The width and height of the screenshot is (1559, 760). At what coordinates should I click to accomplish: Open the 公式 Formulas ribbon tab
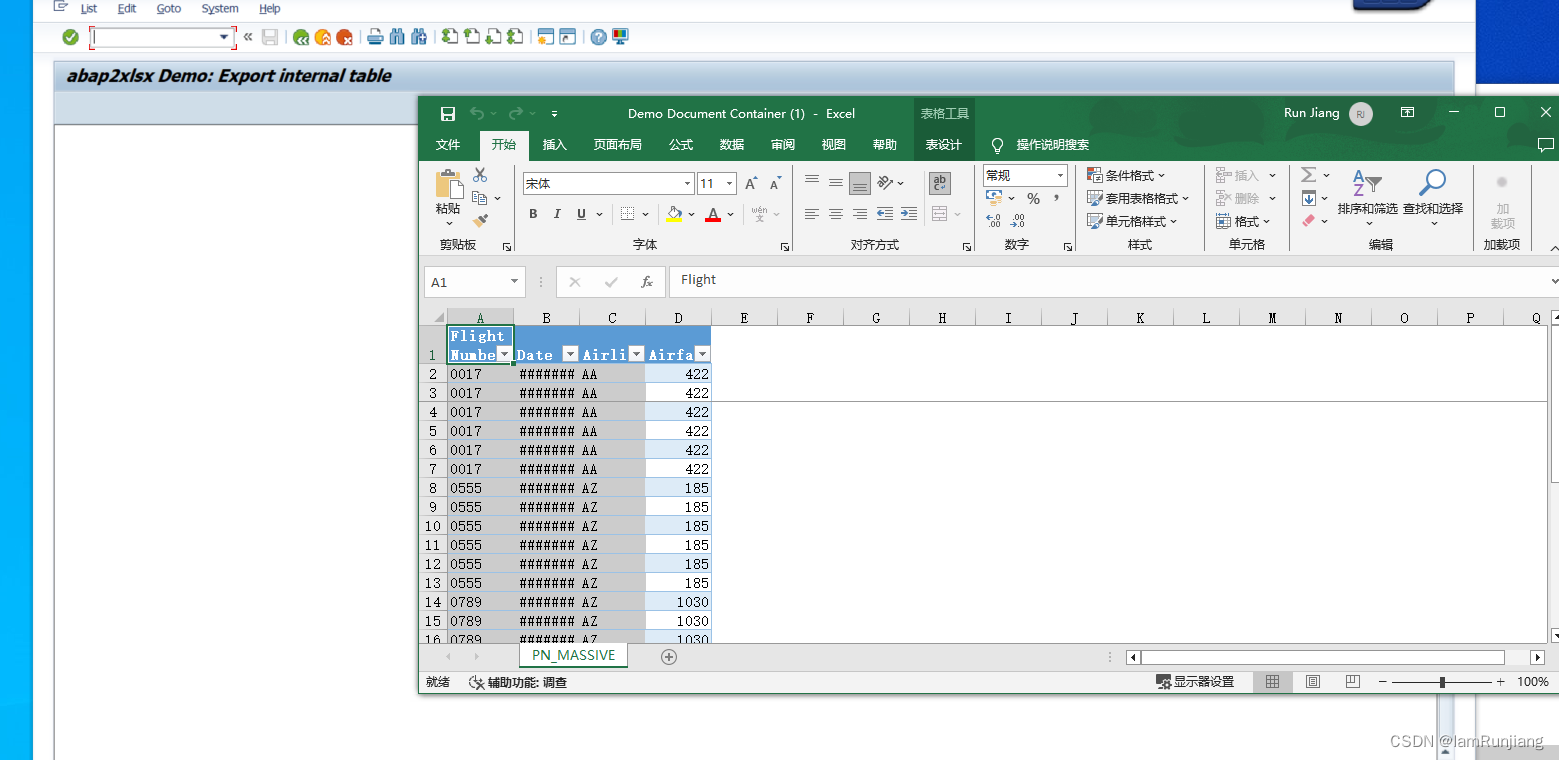coord(681,145)
